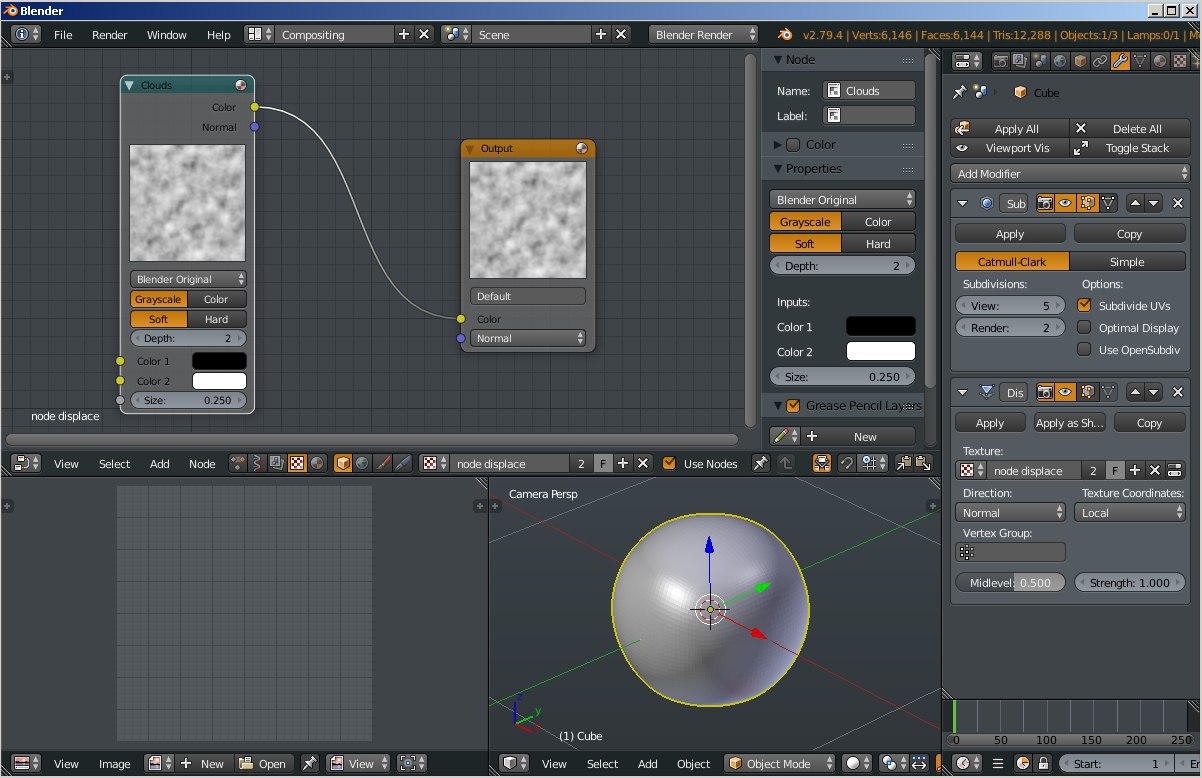Screen dimensions: 1202x778
Task: Enable the node Color panel checkbox
Action: (793, 144)
